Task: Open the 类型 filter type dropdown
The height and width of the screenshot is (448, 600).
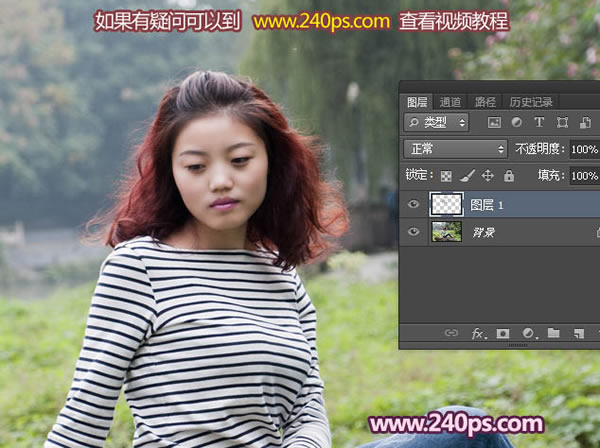Action: click(437, 122)
